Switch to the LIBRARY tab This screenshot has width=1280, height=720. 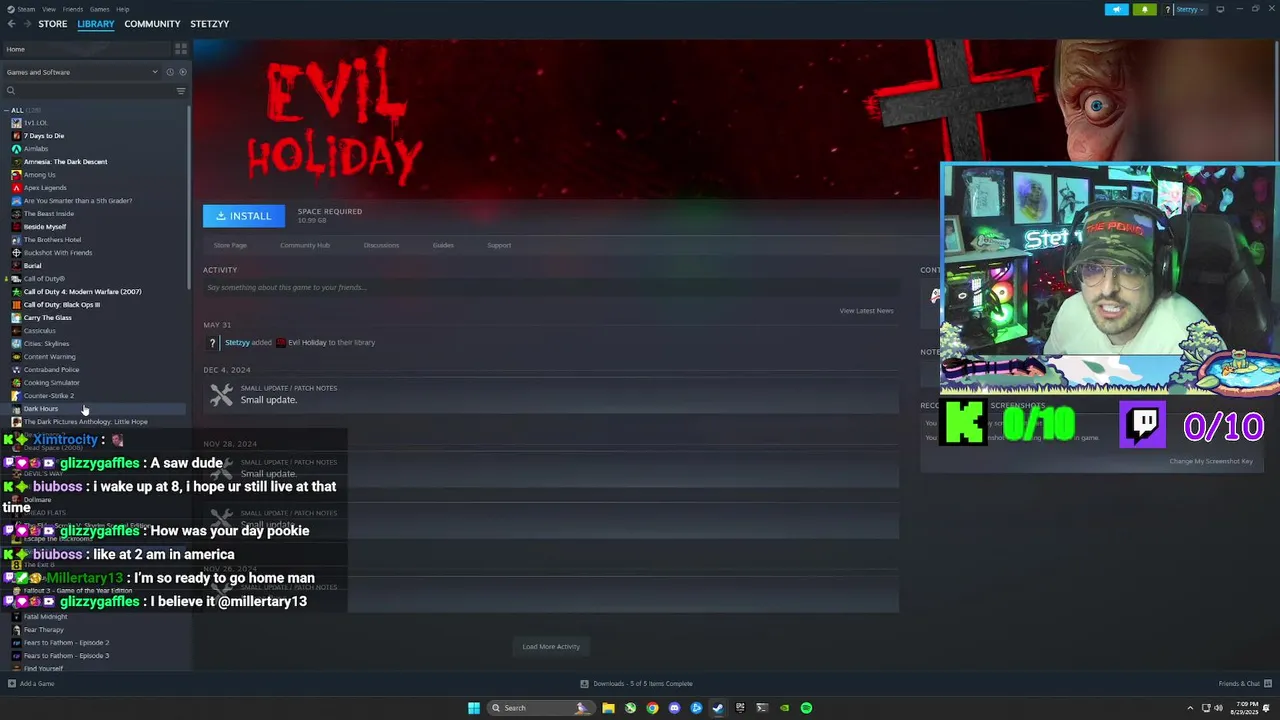click(96, 24)
